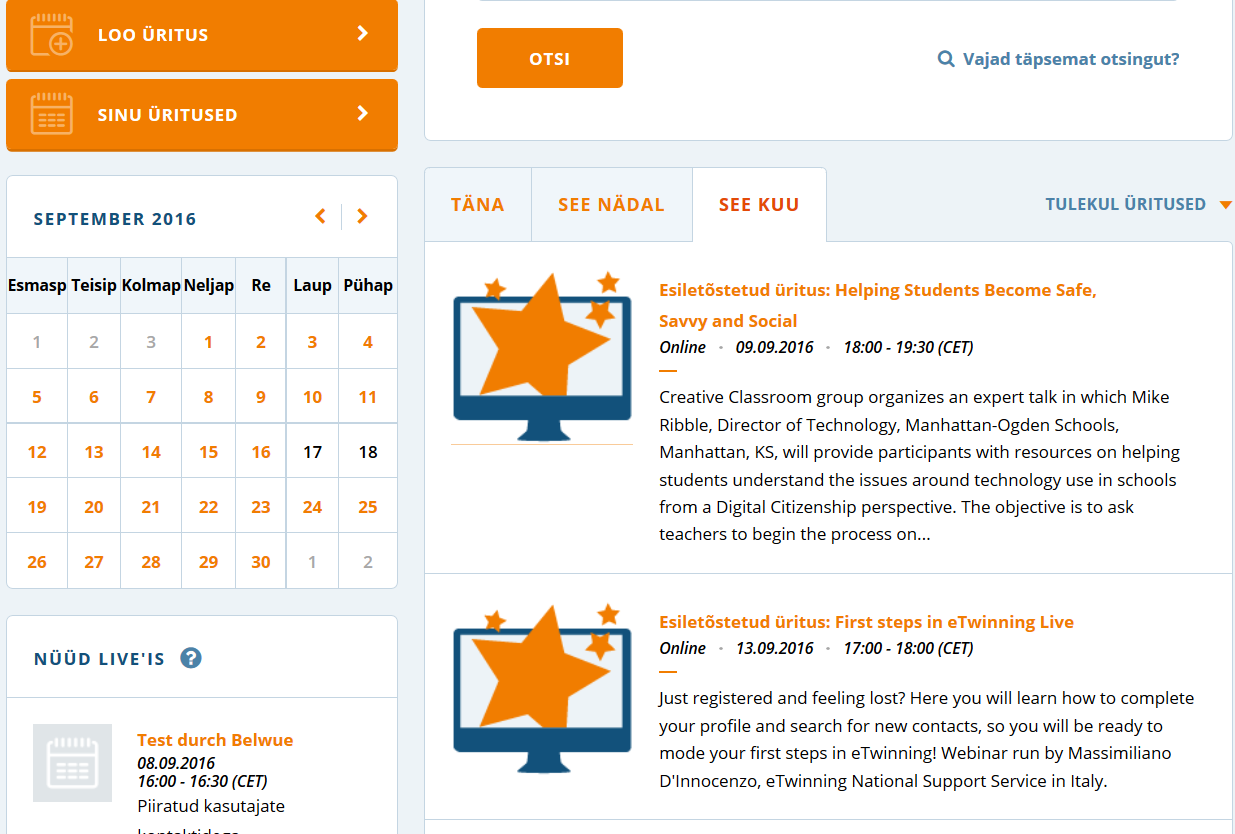The width and height of the screenshot is (1235, 834).
Task: Click the calendar icon on Sinu üritused
Action: pos(51,114)
